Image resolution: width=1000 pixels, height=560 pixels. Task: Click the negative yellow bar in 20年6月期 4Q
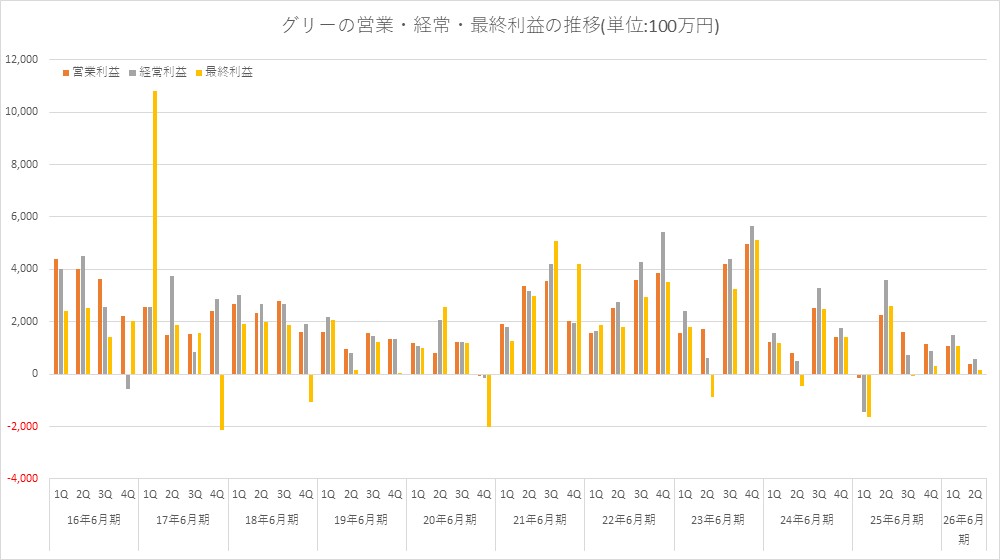click(489, 400)
